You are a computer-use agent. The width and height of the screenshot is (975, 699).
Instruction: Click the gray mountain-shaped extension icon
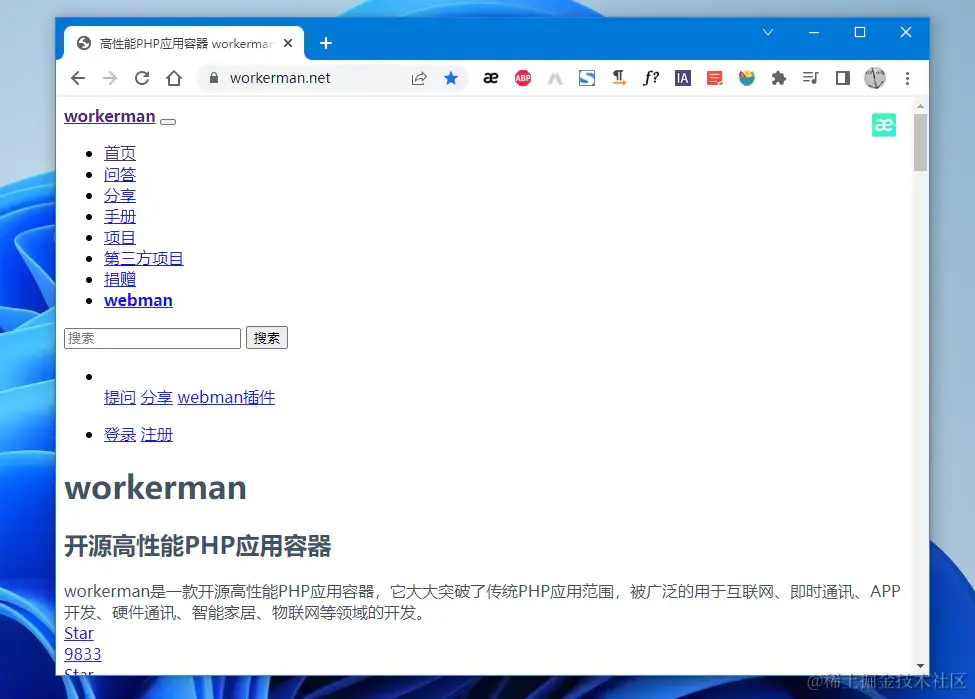[x=555, y=78]
